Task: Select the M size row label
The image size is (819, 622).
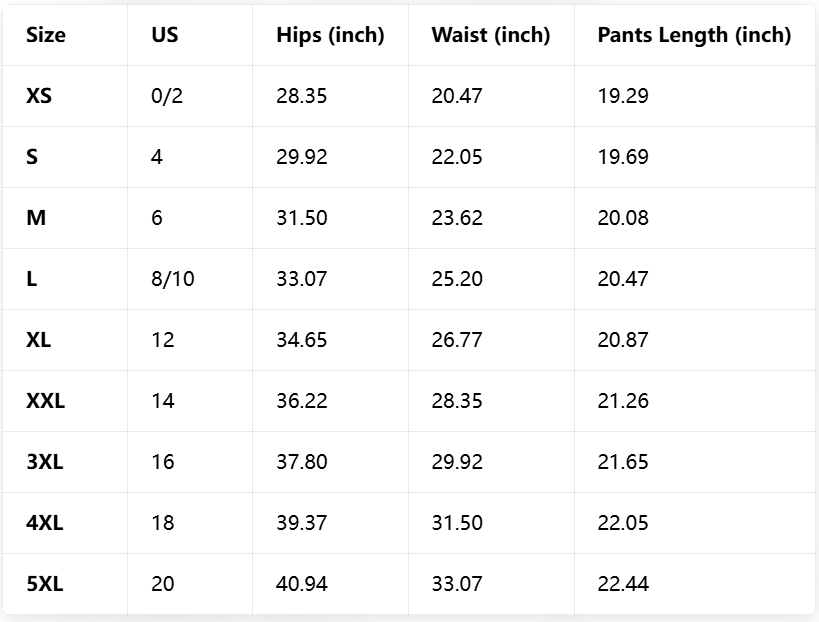Action: [36, 218]
